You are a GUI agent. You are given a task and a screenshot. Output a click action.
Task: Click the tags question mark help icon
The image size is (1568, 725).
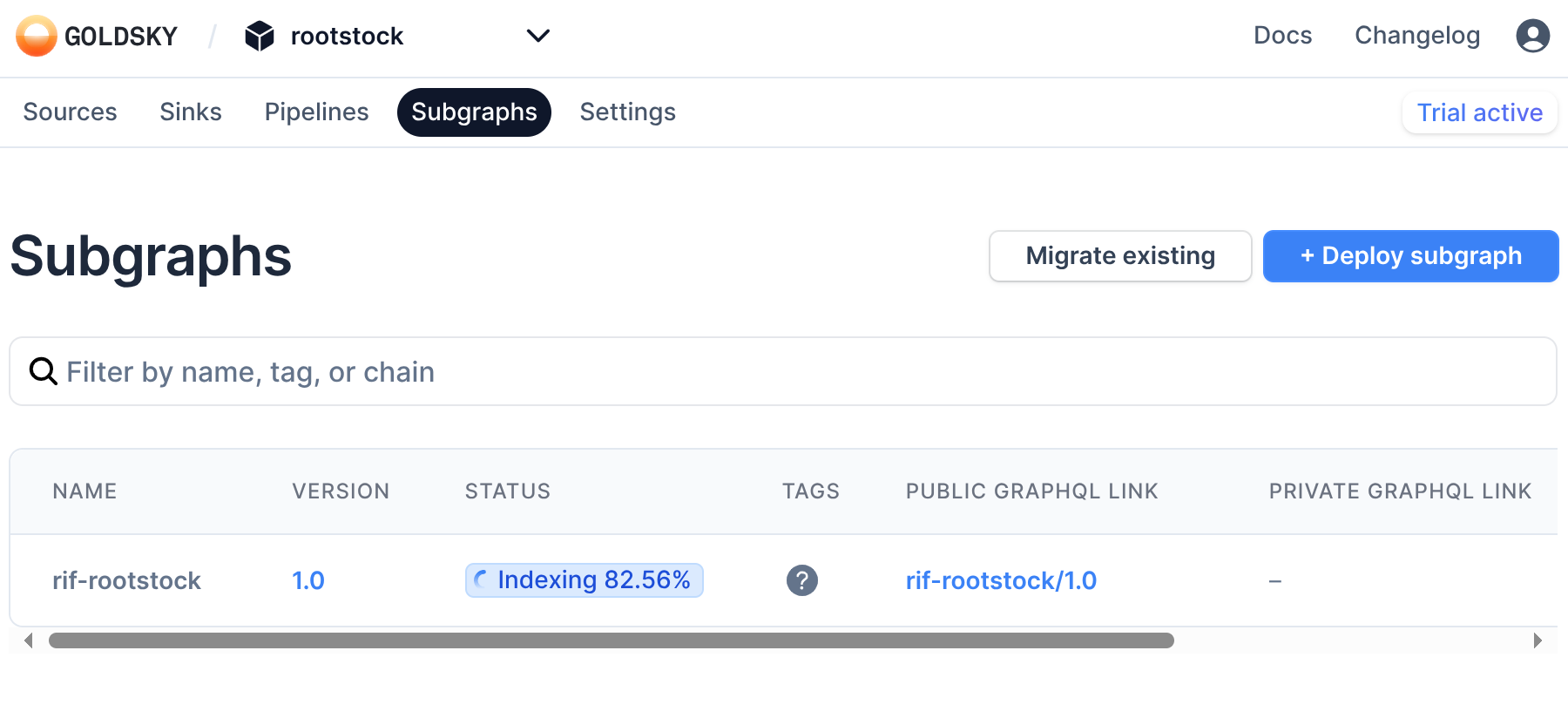tap(801, 580)
